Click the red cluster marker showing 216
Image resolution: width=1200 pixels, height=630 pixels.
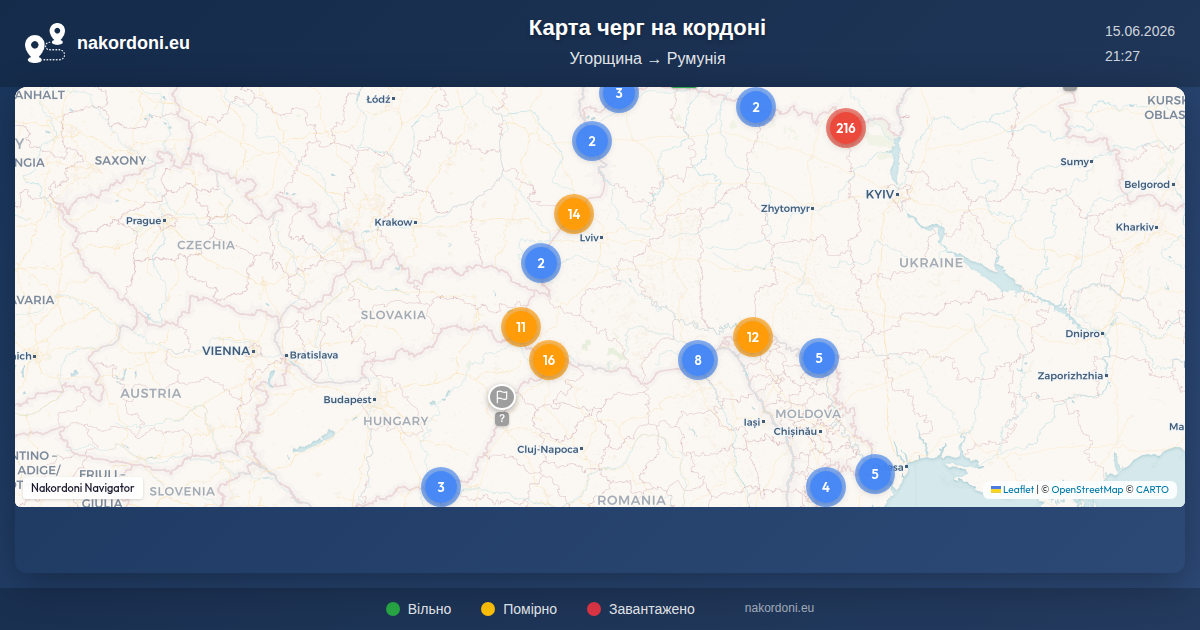pyautogui.click(x=846, y=128)
